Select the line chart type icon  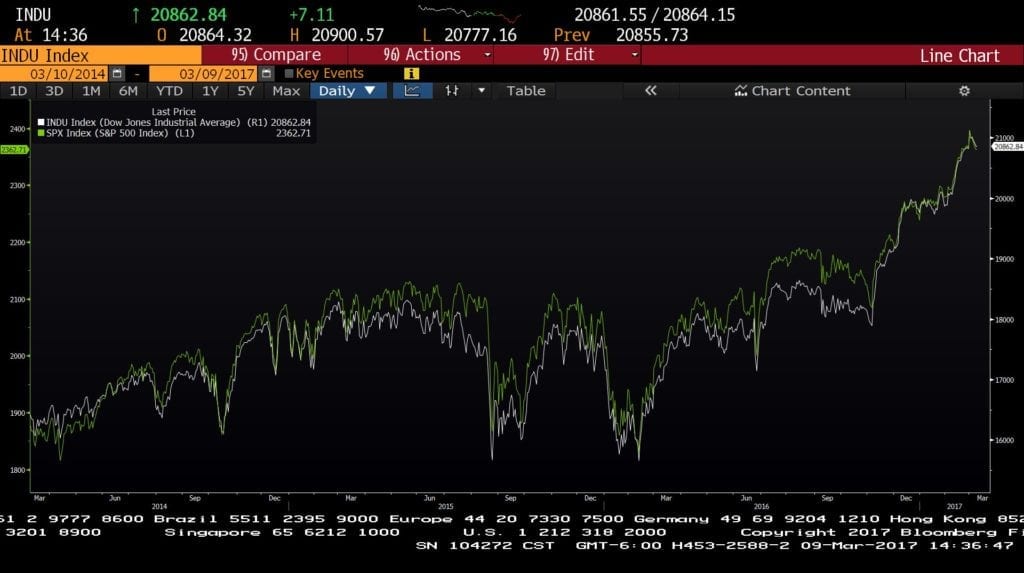pos(412,91)
